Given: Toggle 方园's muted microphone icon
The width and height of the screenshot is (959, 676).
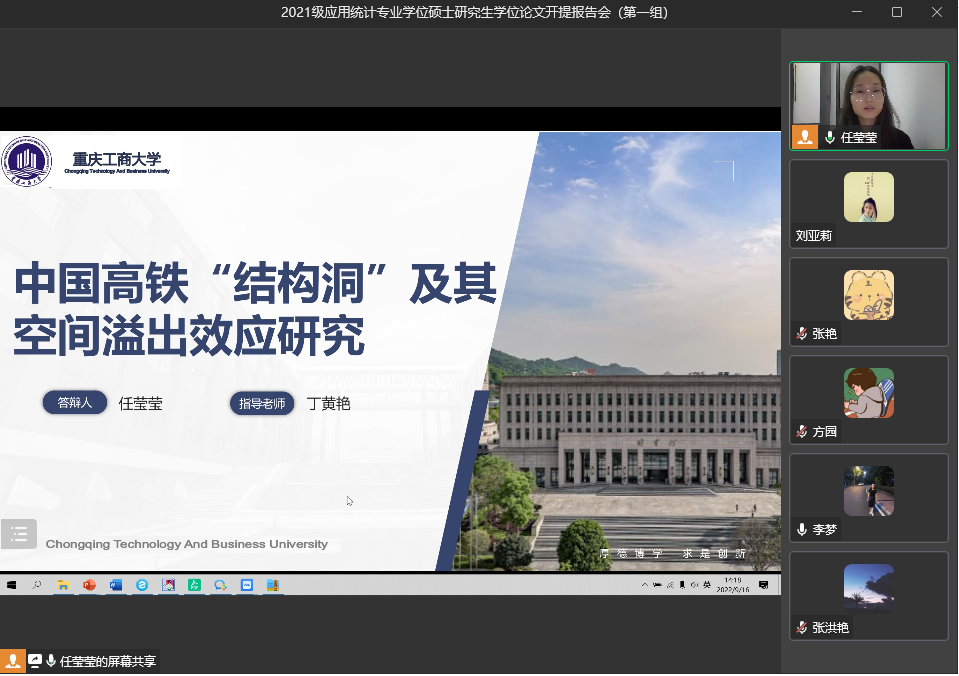Looking at the screenshot, I should tap(801, 432).
